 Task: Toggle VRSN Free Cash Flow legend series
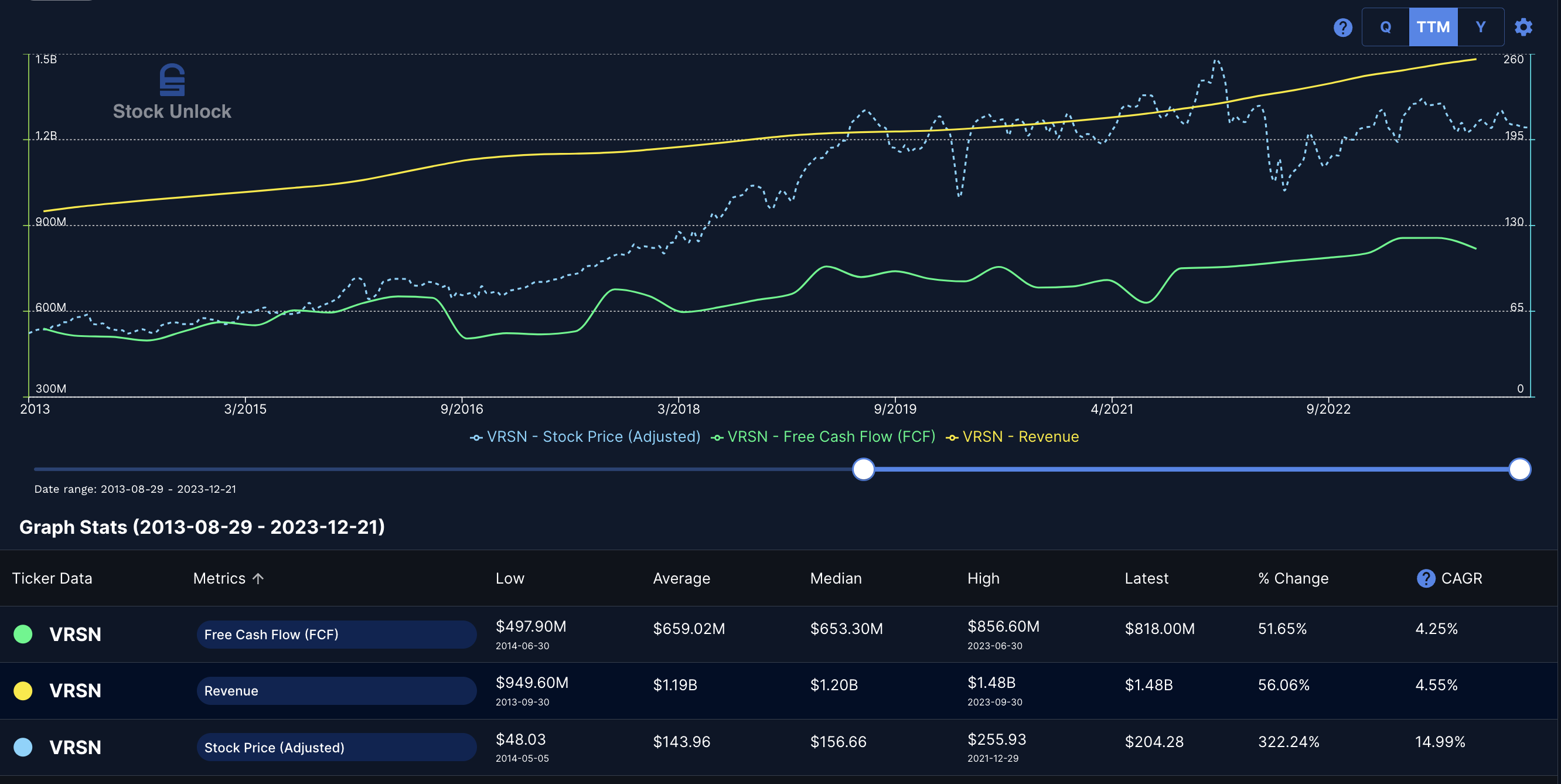pos(823,437)
